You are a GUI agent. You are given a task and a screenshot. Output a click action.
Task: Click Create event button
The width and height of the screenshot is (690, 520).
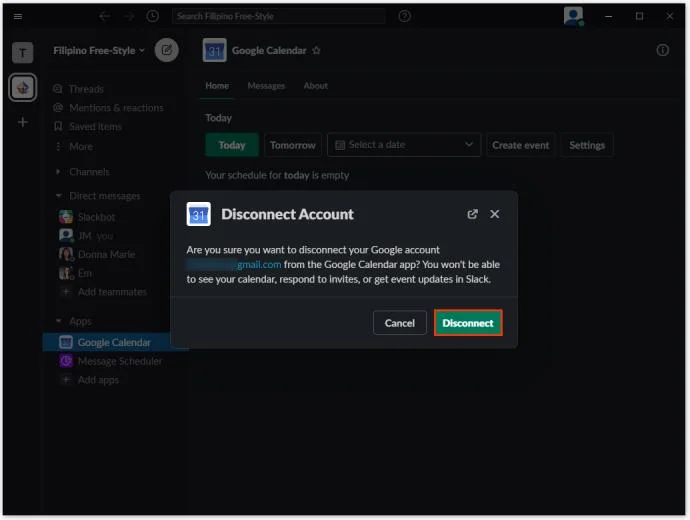click(x=521, y=145)
